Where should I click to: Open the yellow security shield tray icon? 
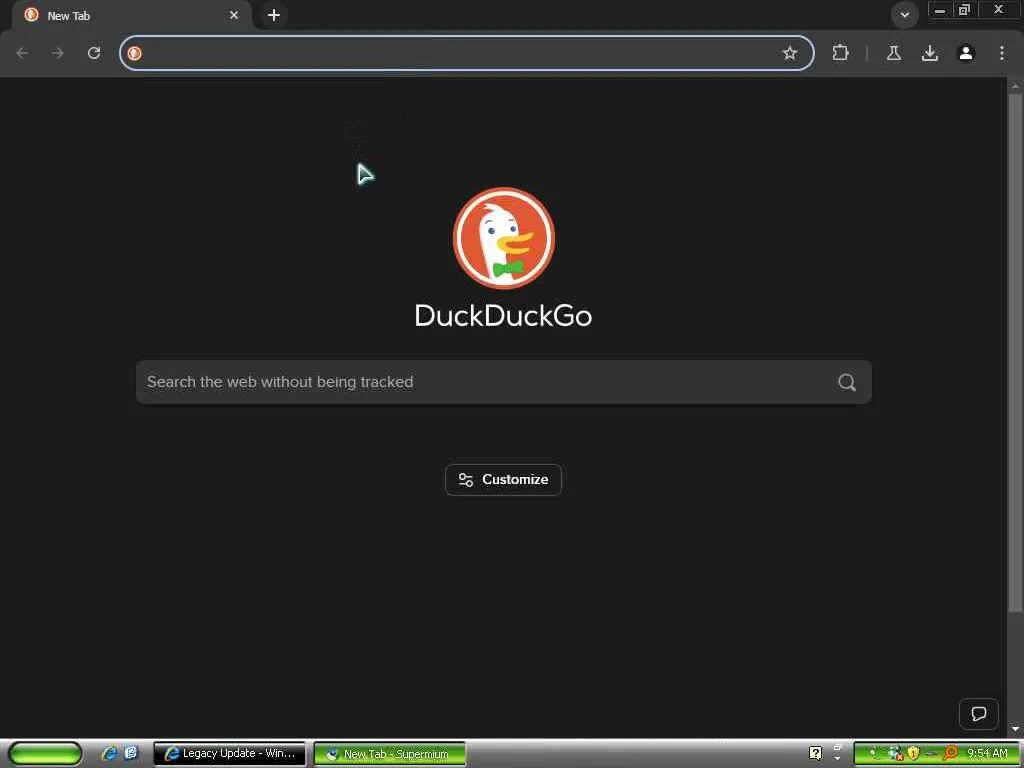point(913,754)
